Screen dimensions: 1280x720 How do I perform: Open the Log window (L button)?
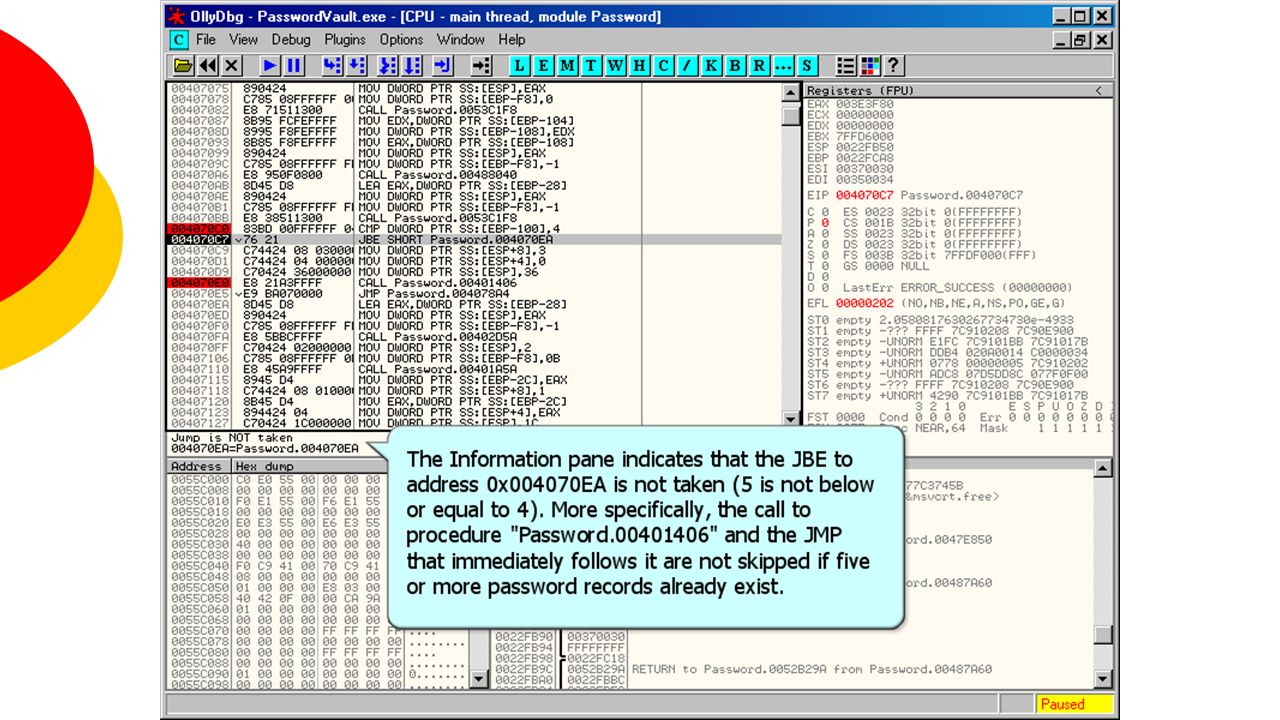[x=520, y=66]
